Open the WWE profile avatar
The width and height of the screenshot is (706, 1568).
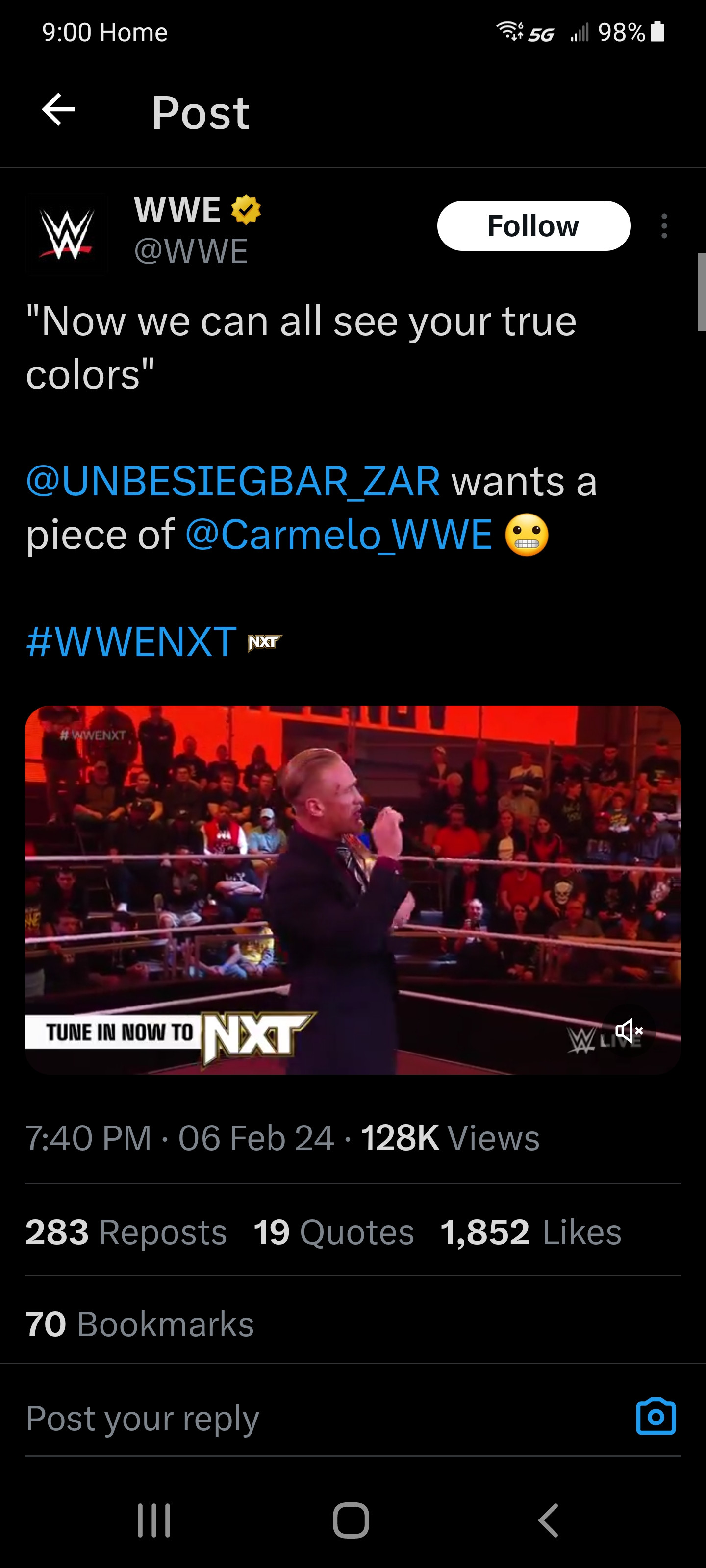(x=67, y=234)
